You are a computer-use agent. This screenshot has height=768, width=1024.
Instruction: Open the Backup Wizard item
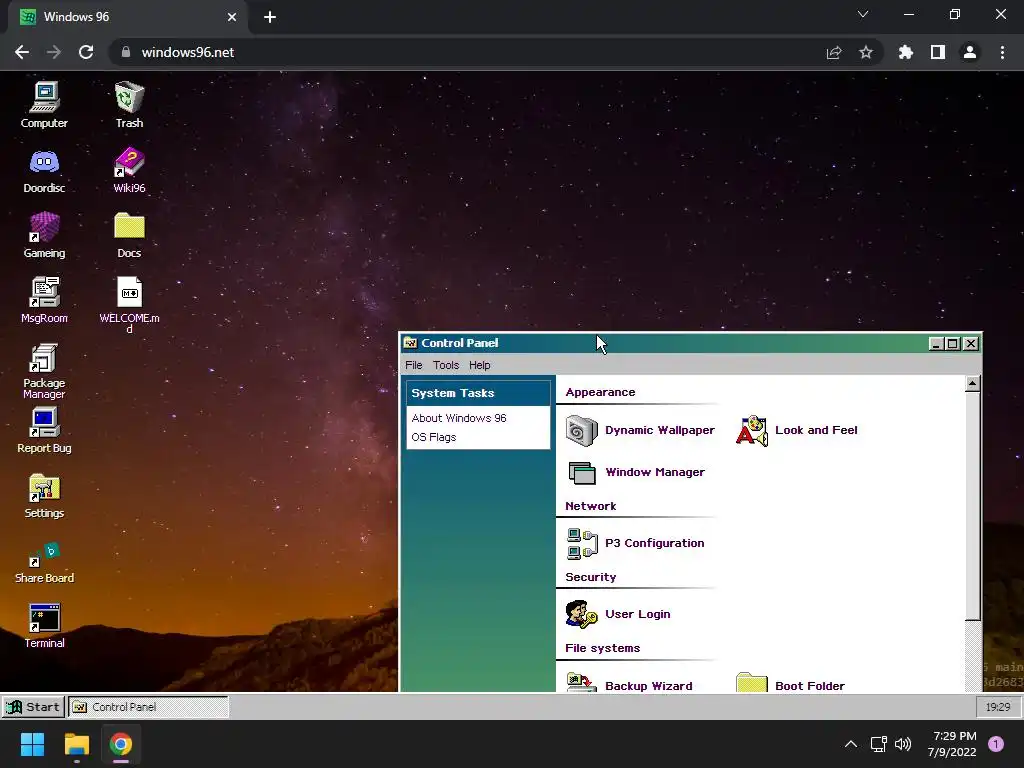click(629, 684)
